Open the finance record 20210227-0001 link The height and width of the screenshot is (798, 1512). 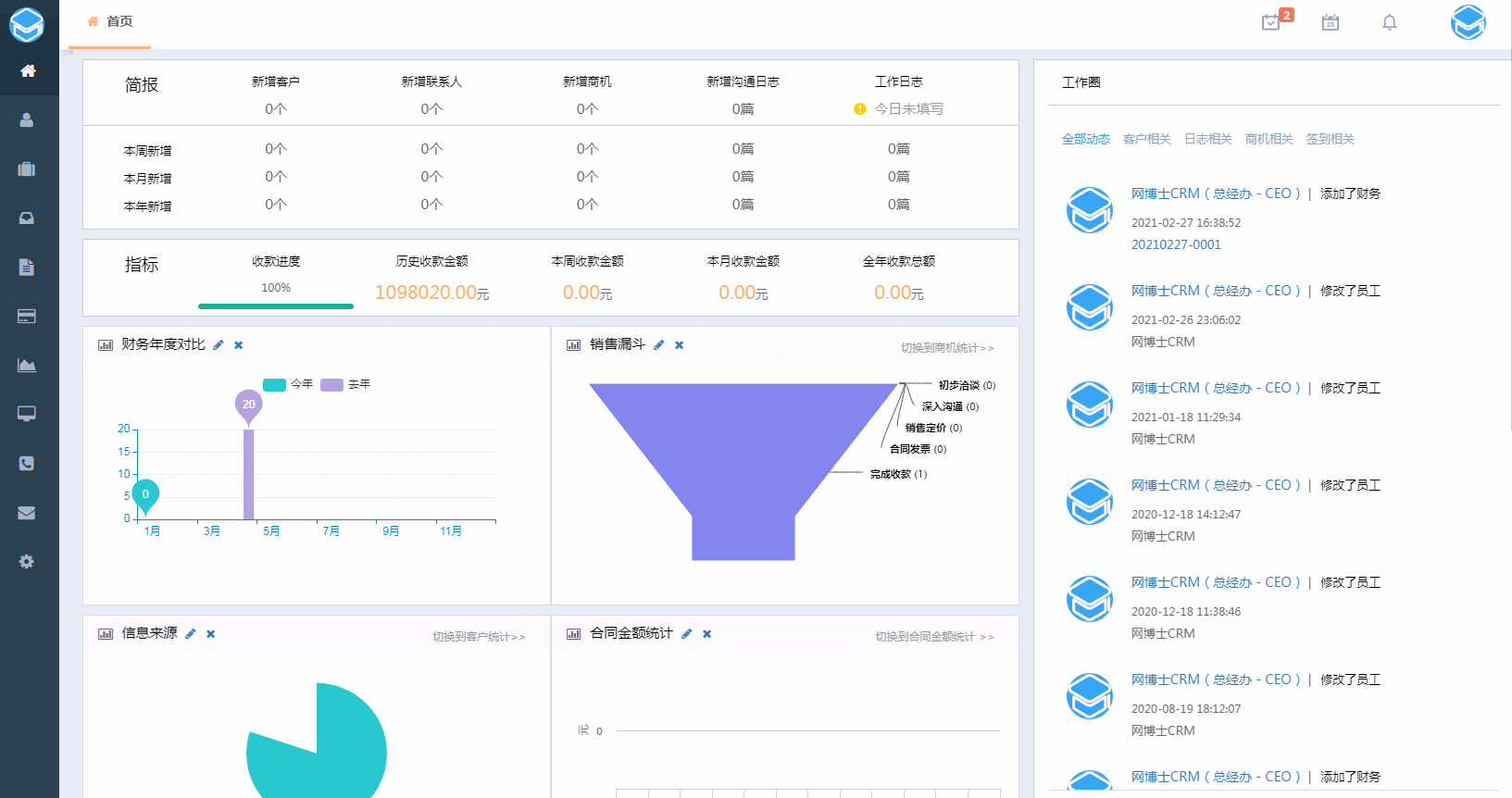point(1176,244)
